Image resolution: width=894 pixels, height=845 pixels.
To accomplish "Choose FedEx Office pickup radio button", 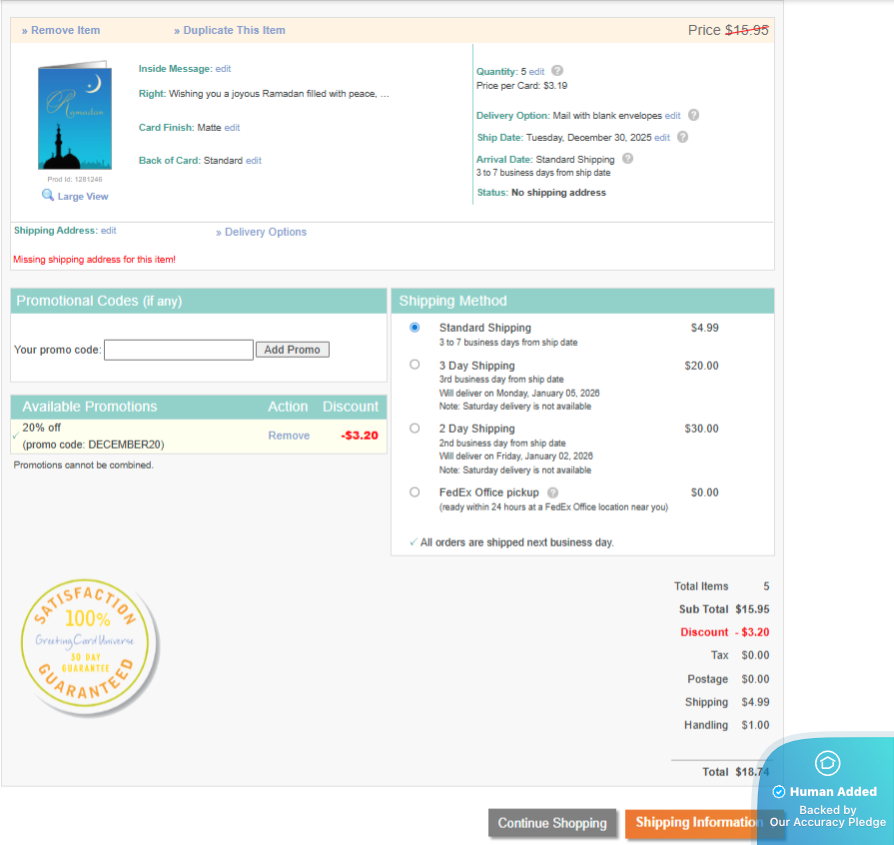I will [415, 492].
